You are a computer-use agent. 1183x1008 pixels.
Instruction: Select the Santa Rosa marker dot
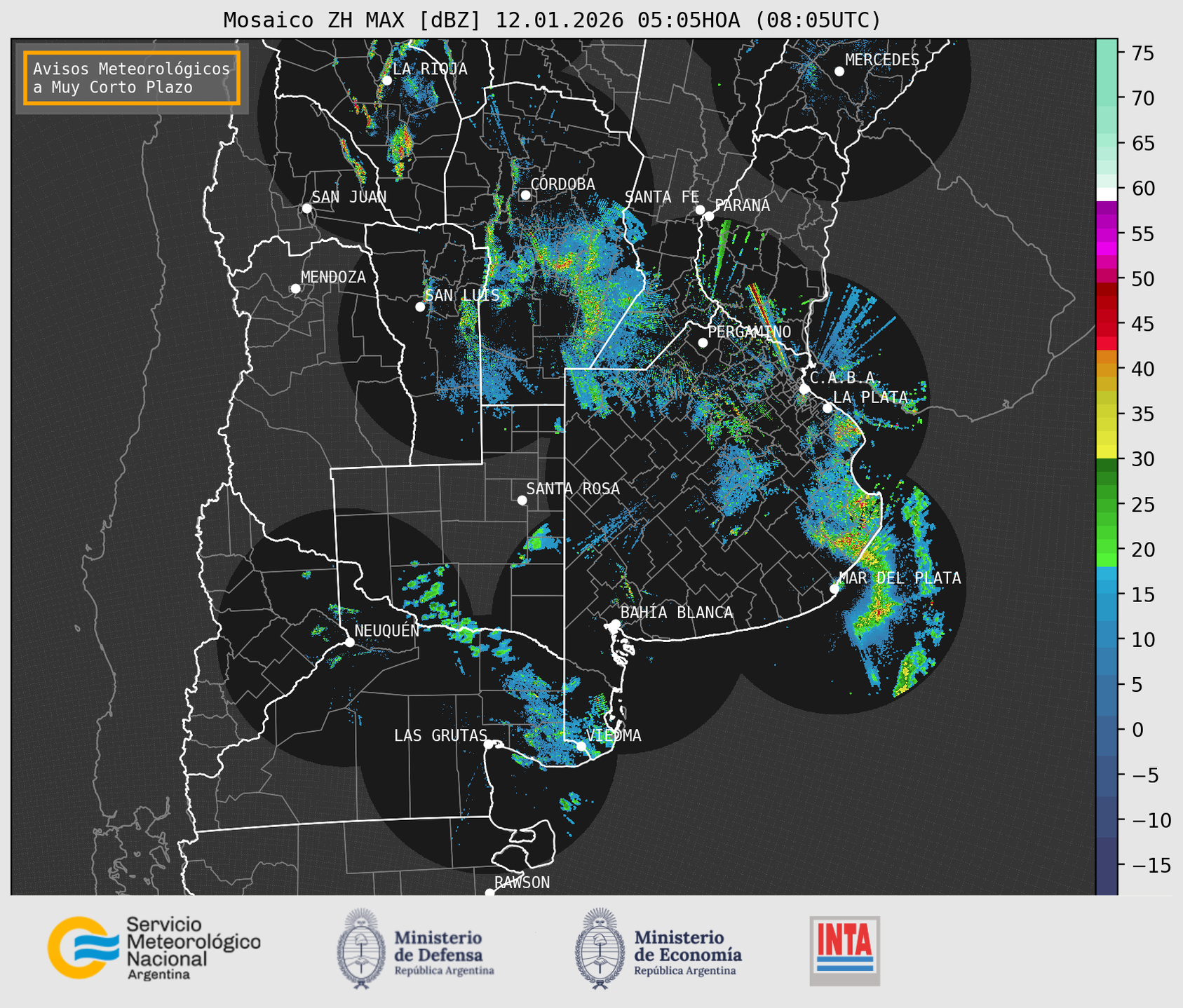pyautogui.click(x=522, y=500)
